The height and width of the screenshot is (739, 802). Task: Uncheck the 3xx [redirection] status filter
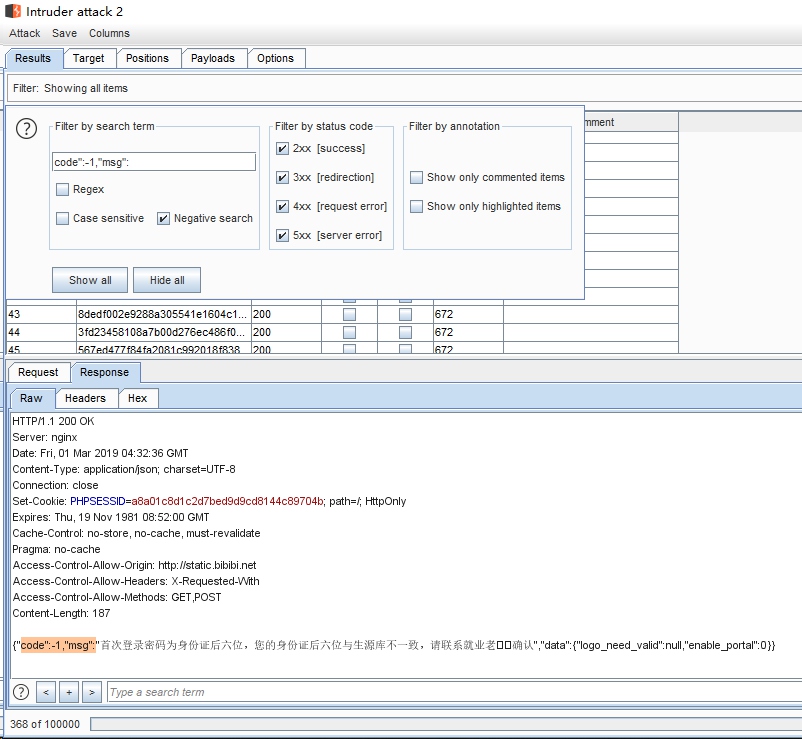click(x=282, y=177)
